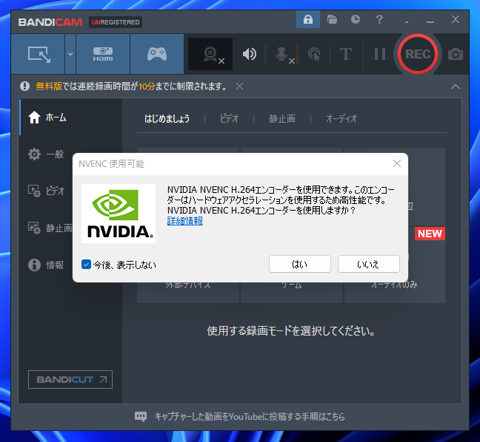This screenshot has width=480, height=442.
Task: Select the game recording mode gamepad icon
Action: coord(157,54)
